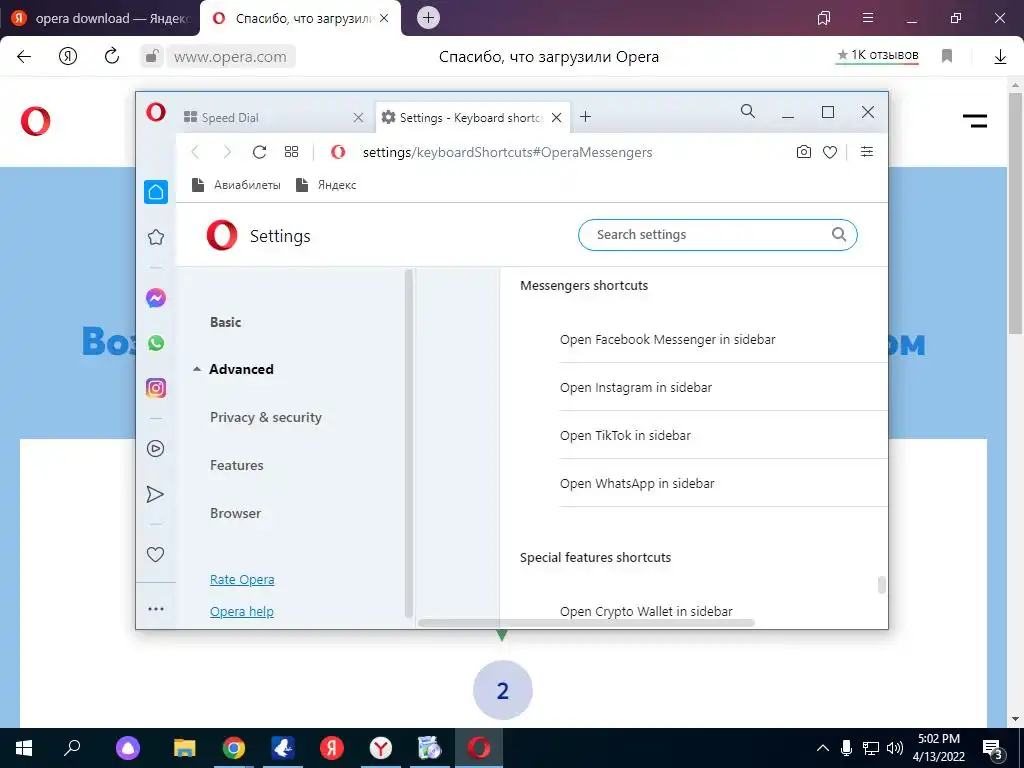Image resolution: width=1024 pixels, height=768 pixels.
Task: Open Features settings category
Action: [236, 466]
